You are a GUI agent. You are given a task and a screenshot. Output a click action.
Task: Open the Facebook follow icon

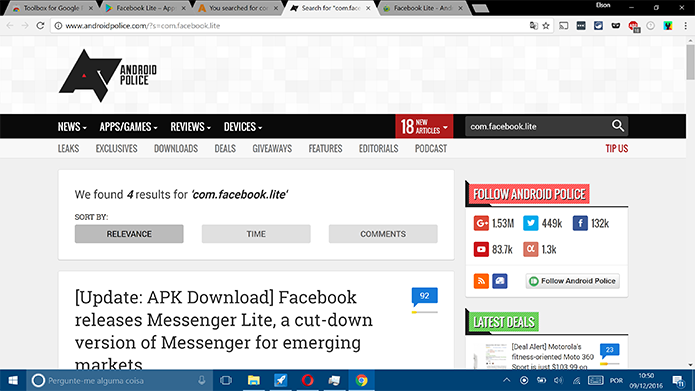(580, 223)
